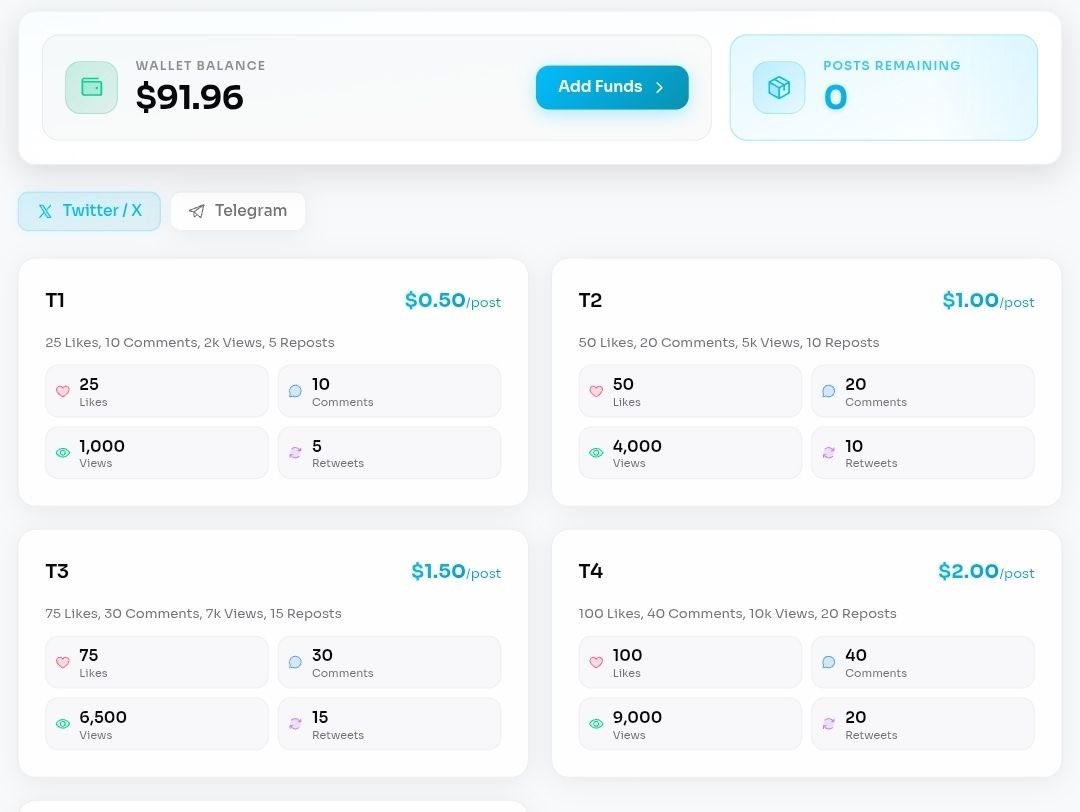1080x812 pixels.
Task: Click the heart icon beside 100 Likes
Action: [596, 662]
